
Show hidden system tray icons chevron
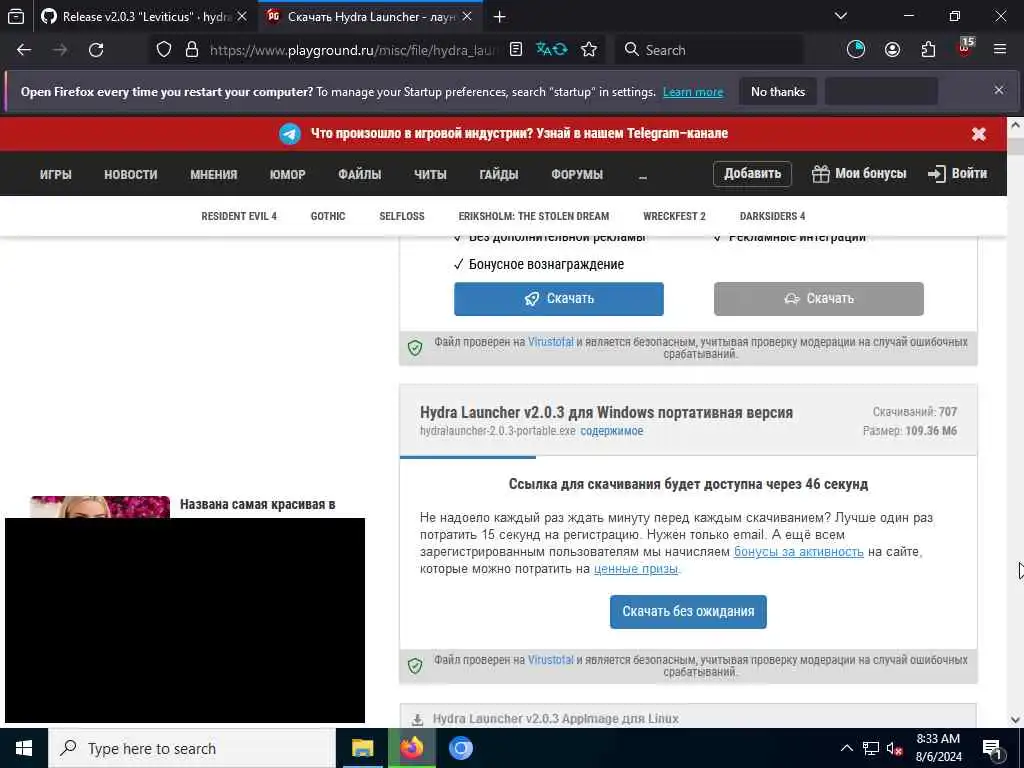(846, 748)
